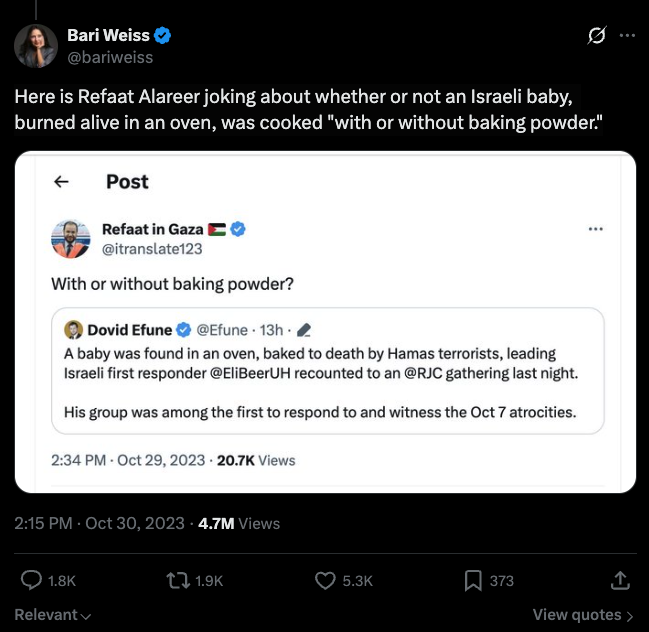The image size is (649, 632).
Task: Repost this post via retweet icon
Action: click(176, 580)
